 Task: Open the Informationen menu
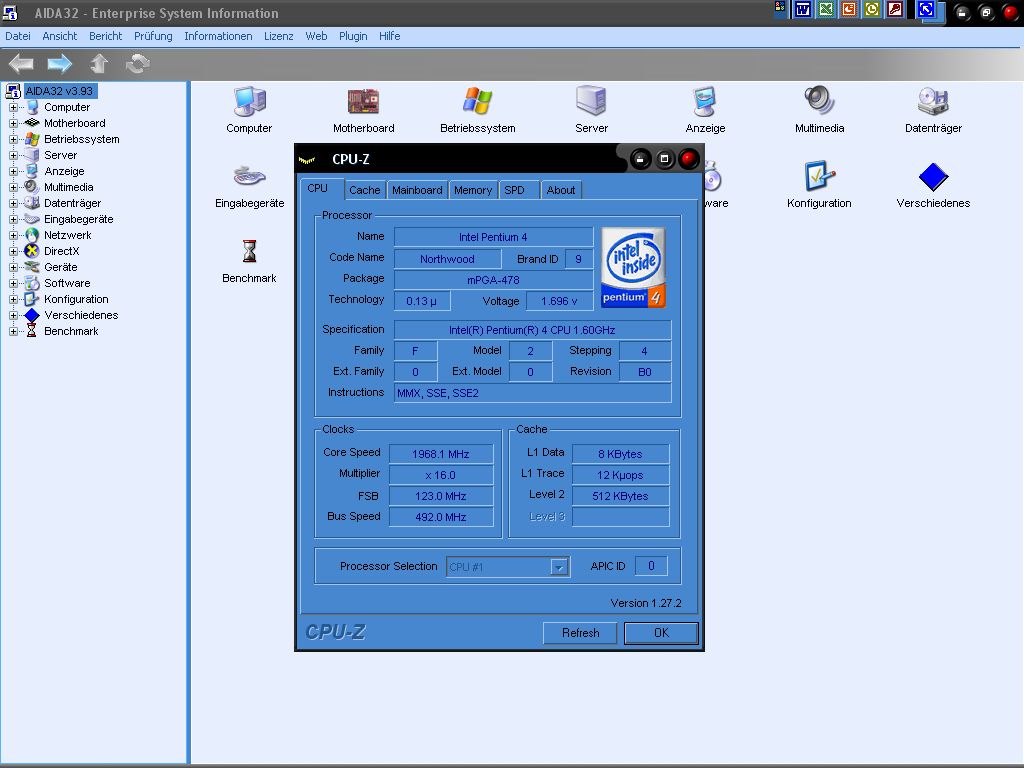218,36
